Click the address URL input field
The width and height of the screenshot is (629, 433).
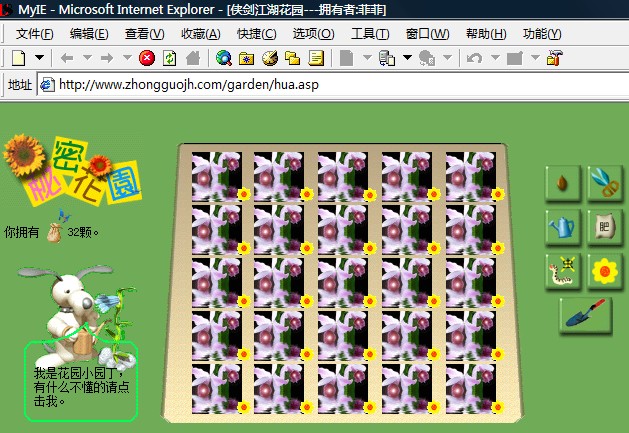(x=333, y=85)
